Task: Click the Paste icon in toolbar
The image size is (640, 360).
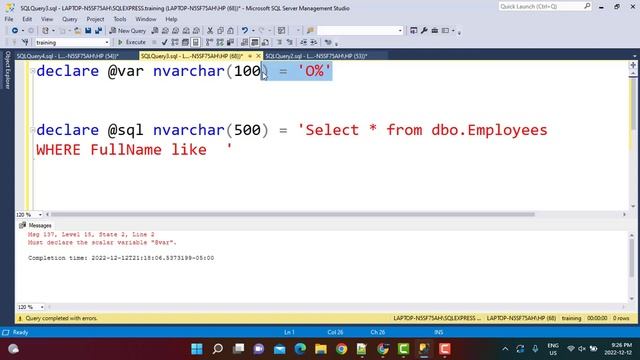Action: click(x=231, y=31)
